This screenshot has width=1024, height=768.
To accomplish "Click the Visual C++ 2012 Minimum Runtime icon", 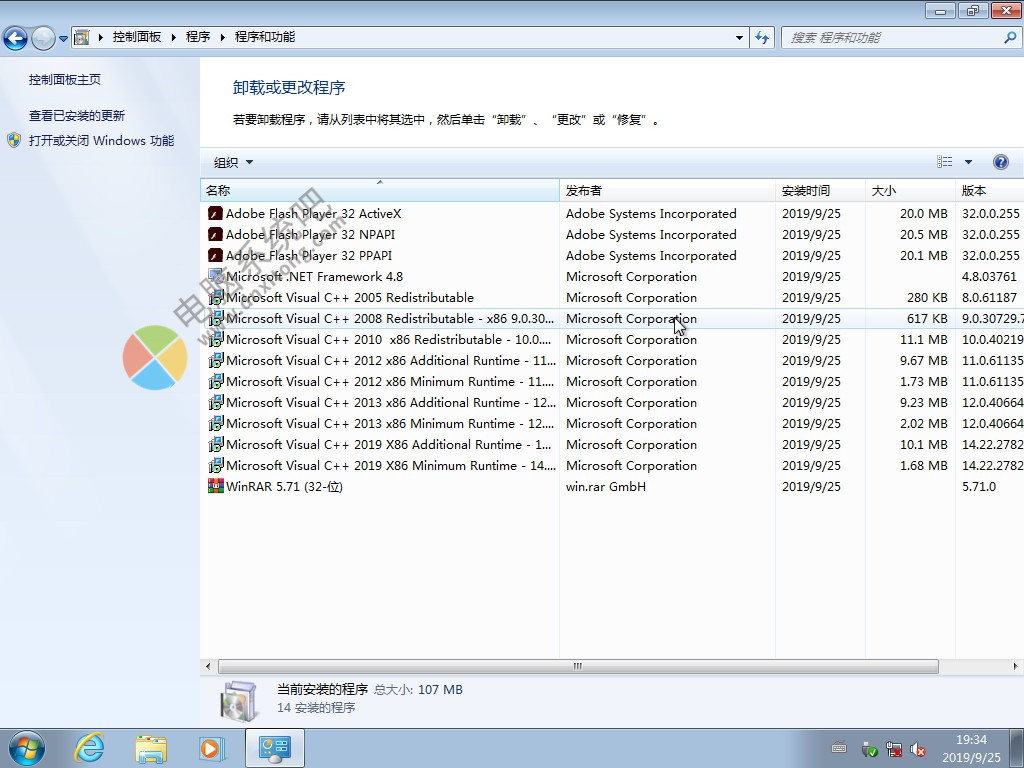I will point(216,381).
